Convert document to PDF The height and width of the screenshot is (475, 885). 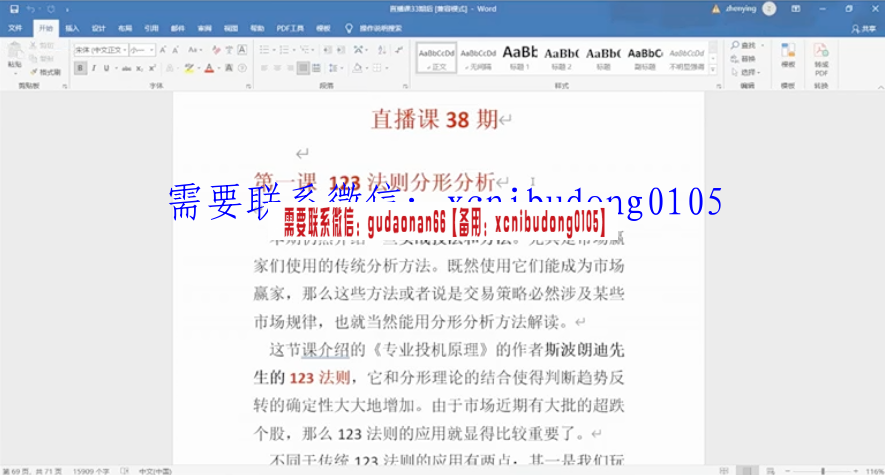(x=821, y=60)
